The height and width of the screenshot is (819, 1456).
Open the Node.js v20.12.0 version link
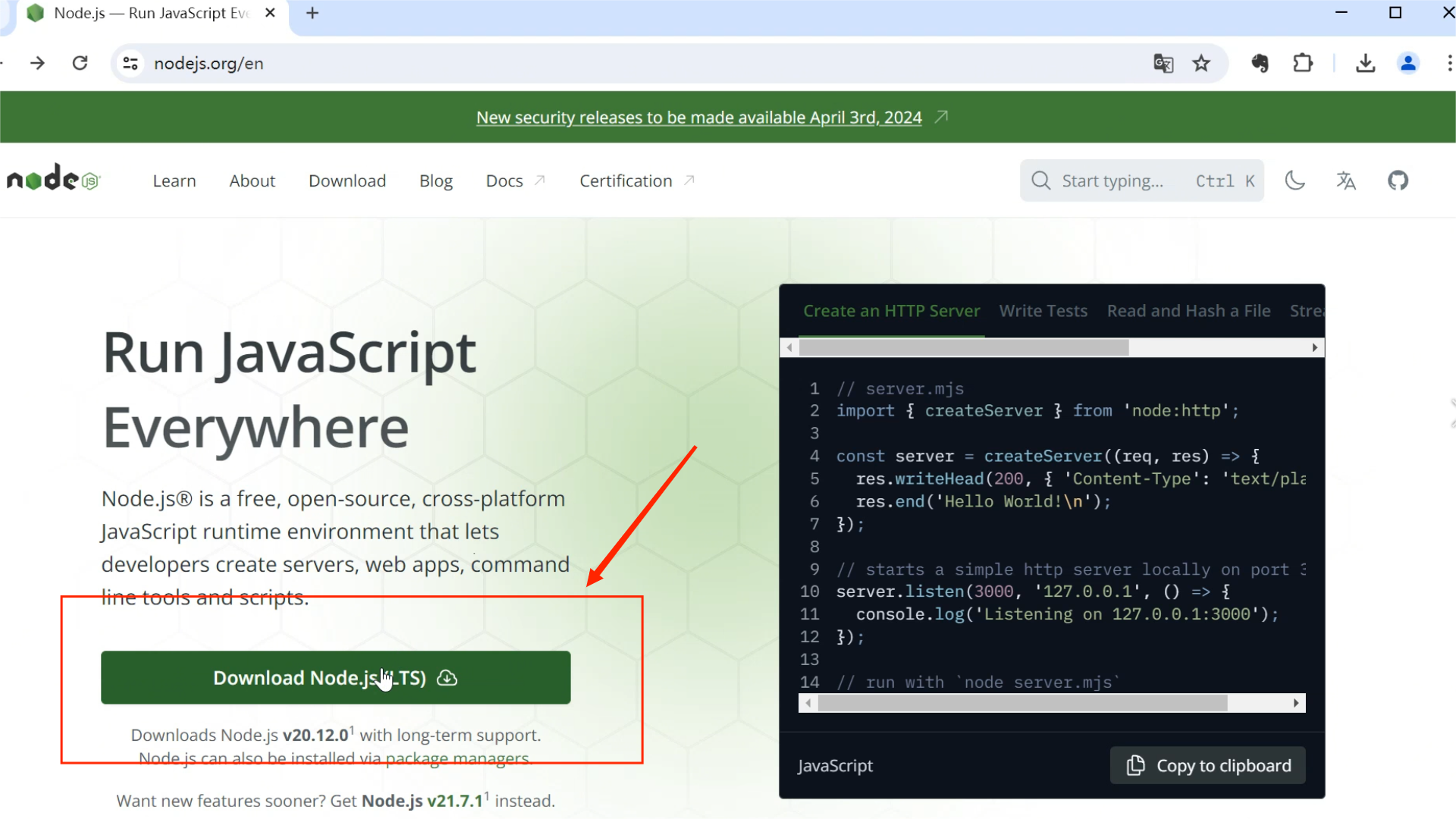pos(315,735)
